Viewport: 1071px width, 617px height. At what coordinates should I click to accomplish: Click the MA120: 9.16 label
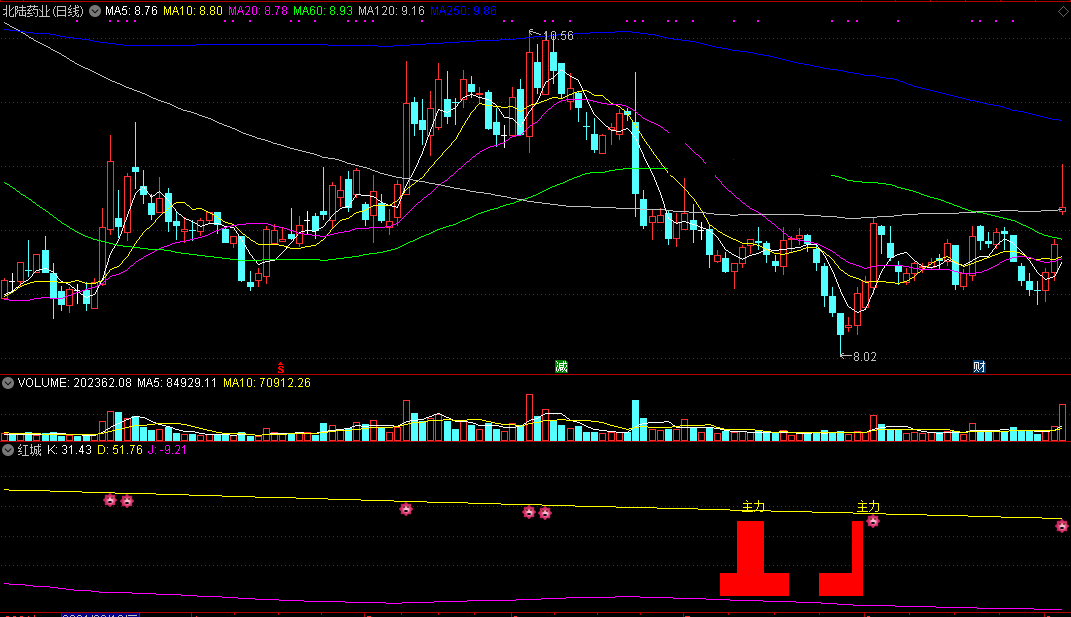391,11
